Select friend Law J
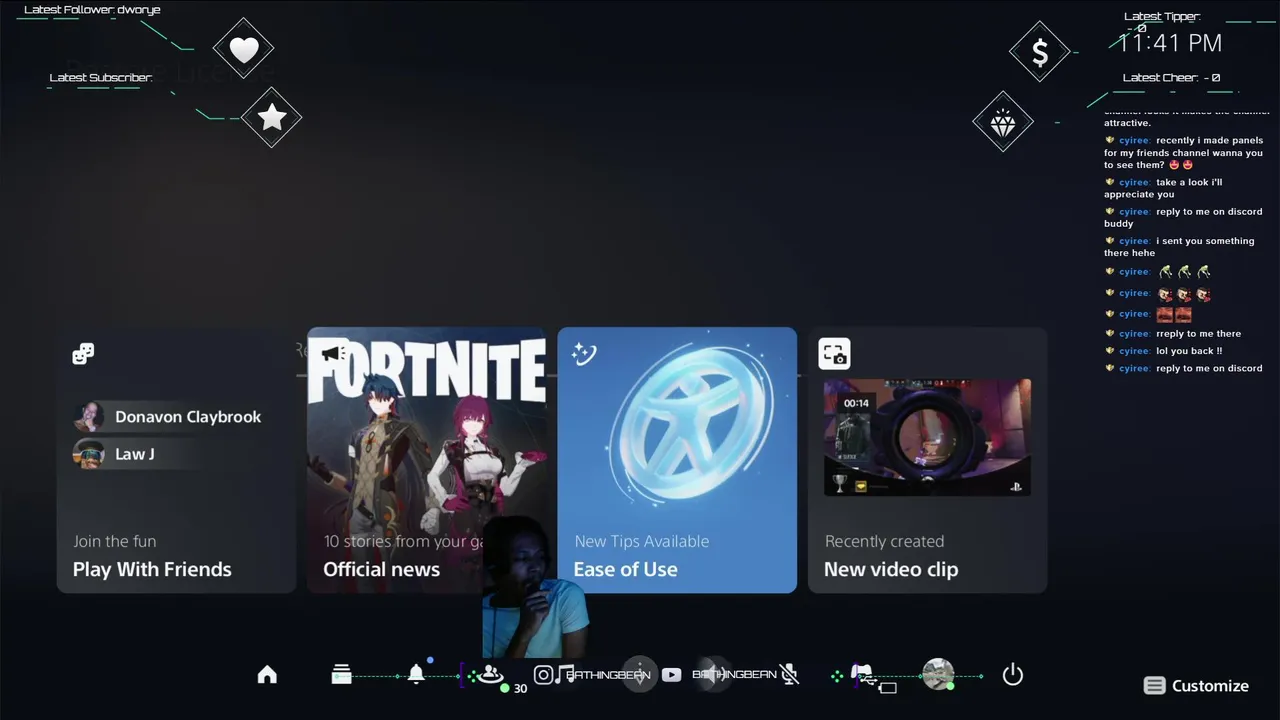 [114, 454]
